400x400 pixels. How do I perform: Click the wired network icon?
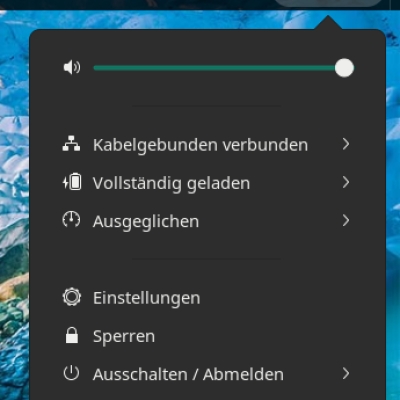(71, 144)
